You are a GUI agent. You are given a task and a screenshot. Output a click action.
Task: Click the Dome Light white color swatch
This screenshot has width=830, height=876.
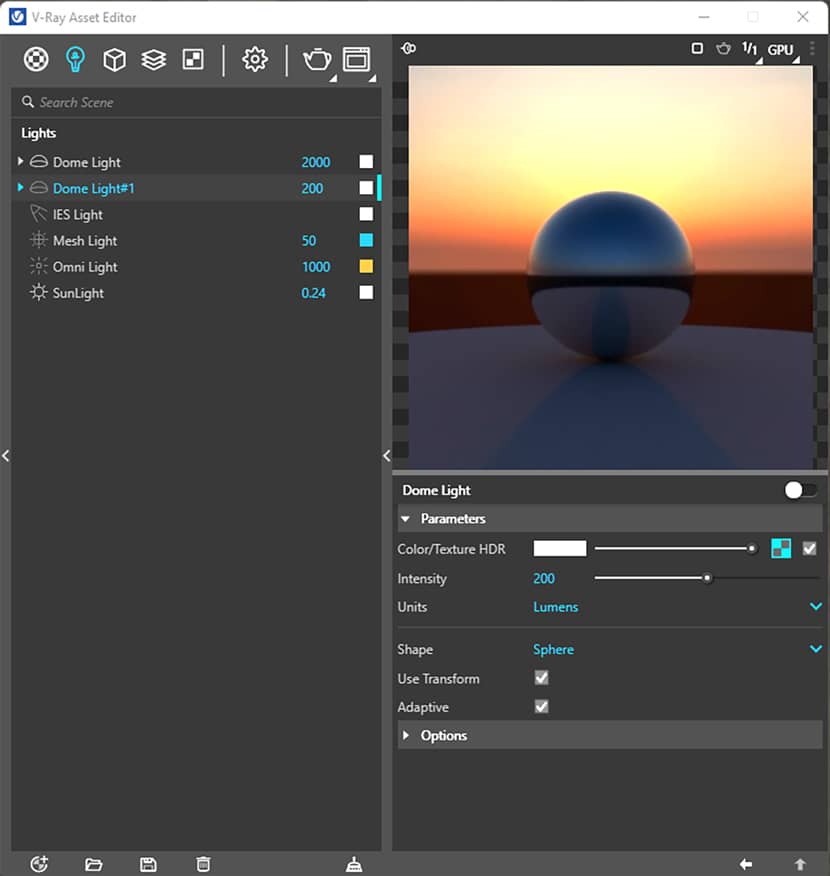coord(366,161)
